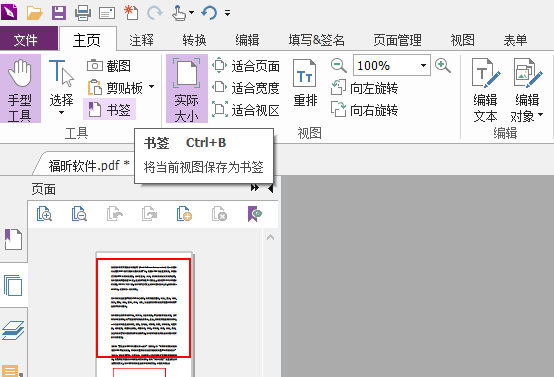554x377 pixels.
Task: Collapse the 页面 panel with the left arrow
Action: pos(270,189)
